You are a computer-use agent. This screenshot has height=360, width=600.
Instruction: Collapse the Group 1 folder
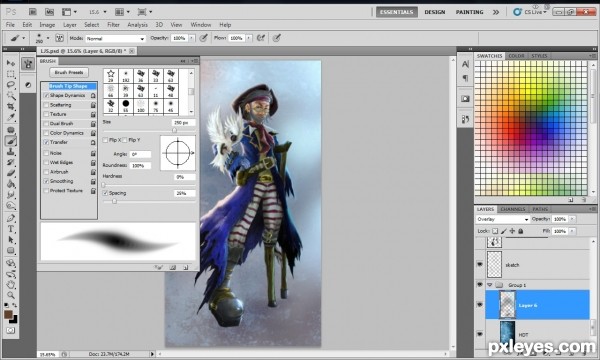[489, 285]
